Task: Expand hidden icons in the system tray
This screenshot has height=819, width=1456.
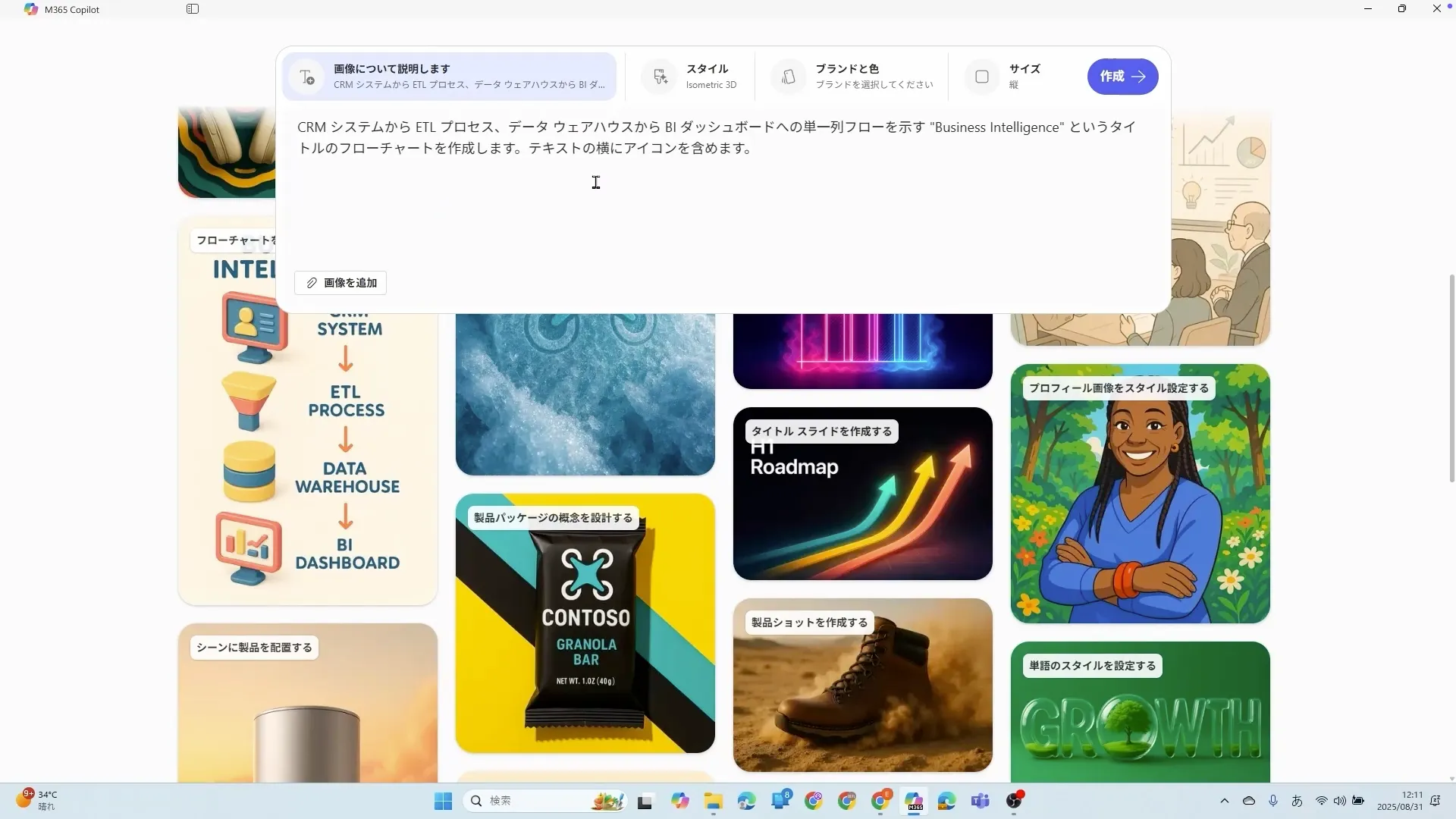Action: point(1224,801)
